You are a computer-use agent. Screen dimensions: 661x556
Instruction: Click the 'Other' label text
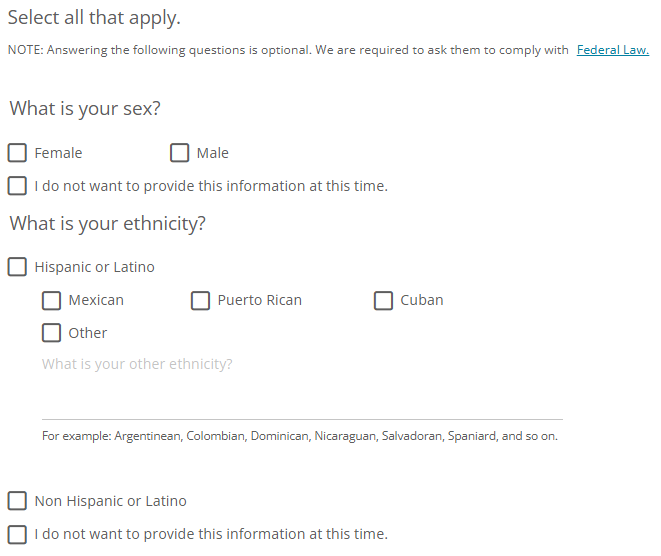87,333
